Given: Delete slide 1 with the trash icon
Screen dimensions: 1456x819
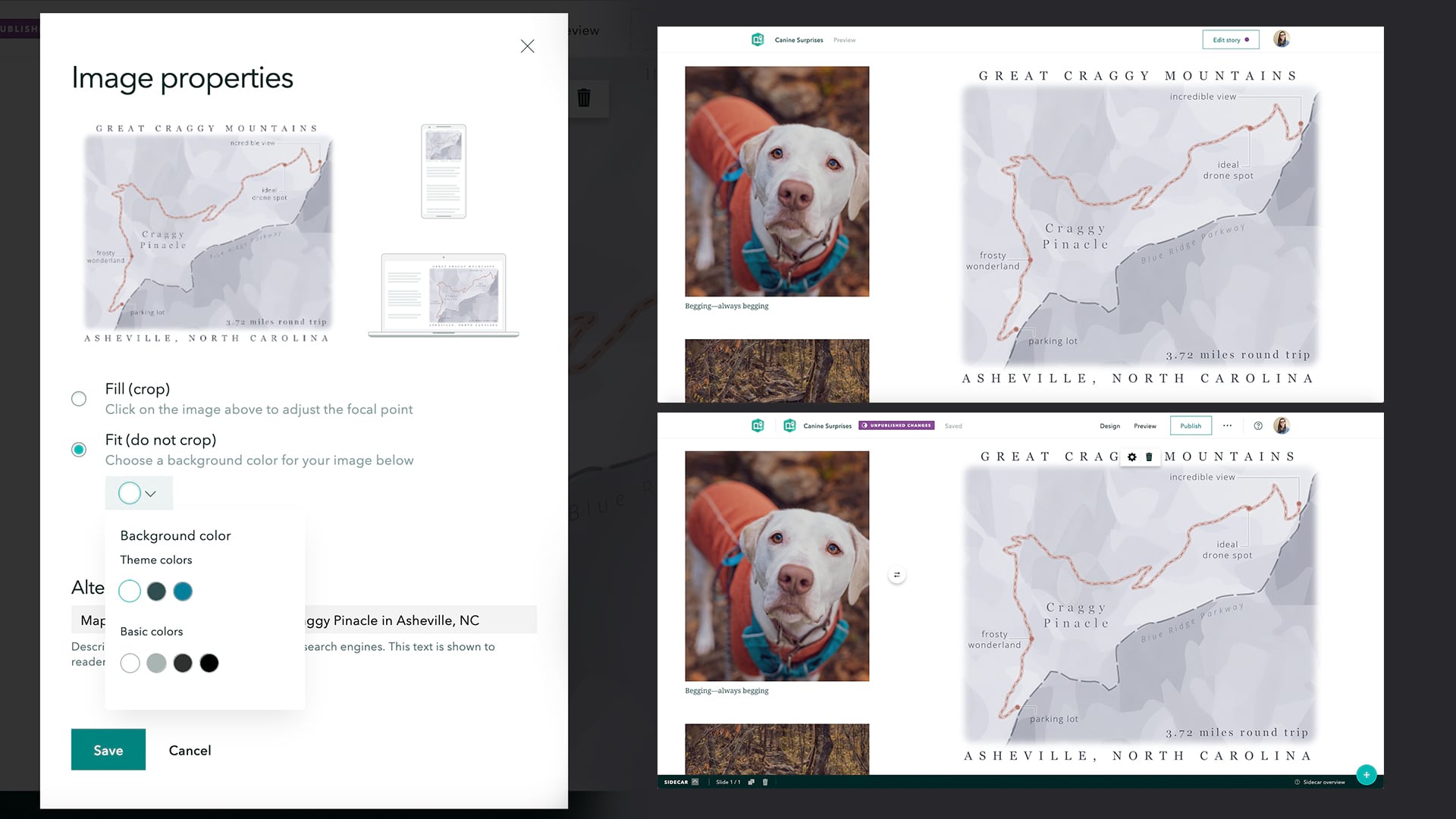Looking at the screenshot, I should [x=765, y=781].
